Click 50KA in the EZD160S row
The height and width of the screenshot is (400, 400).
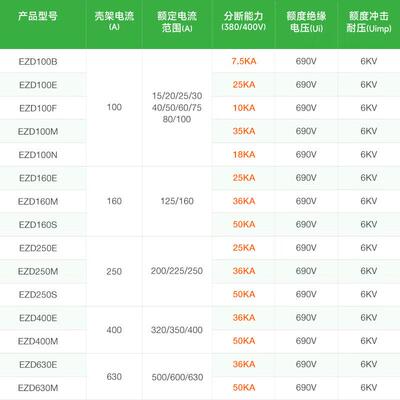coord(244,224)
